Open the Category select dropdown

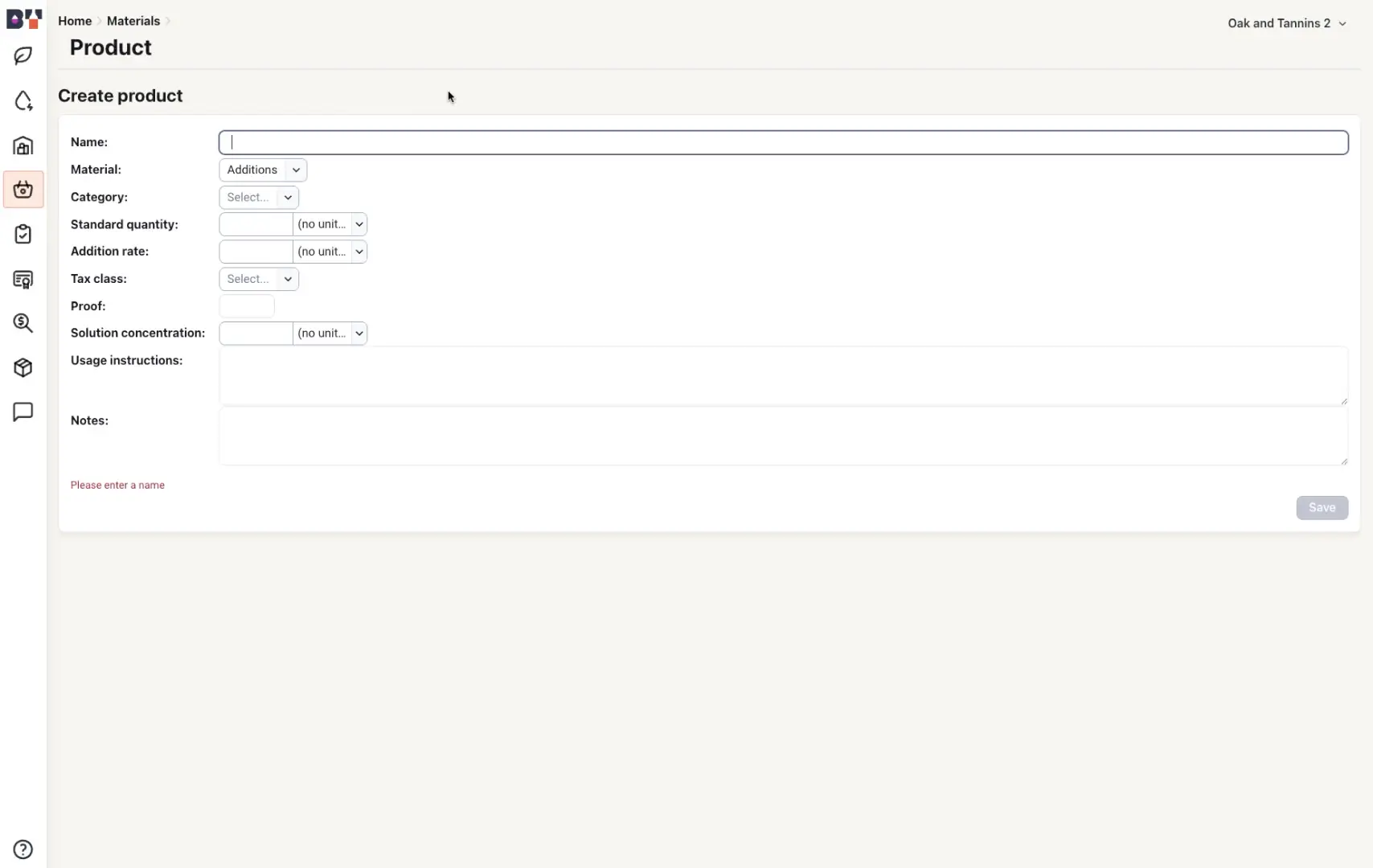(x=259, y=197)
